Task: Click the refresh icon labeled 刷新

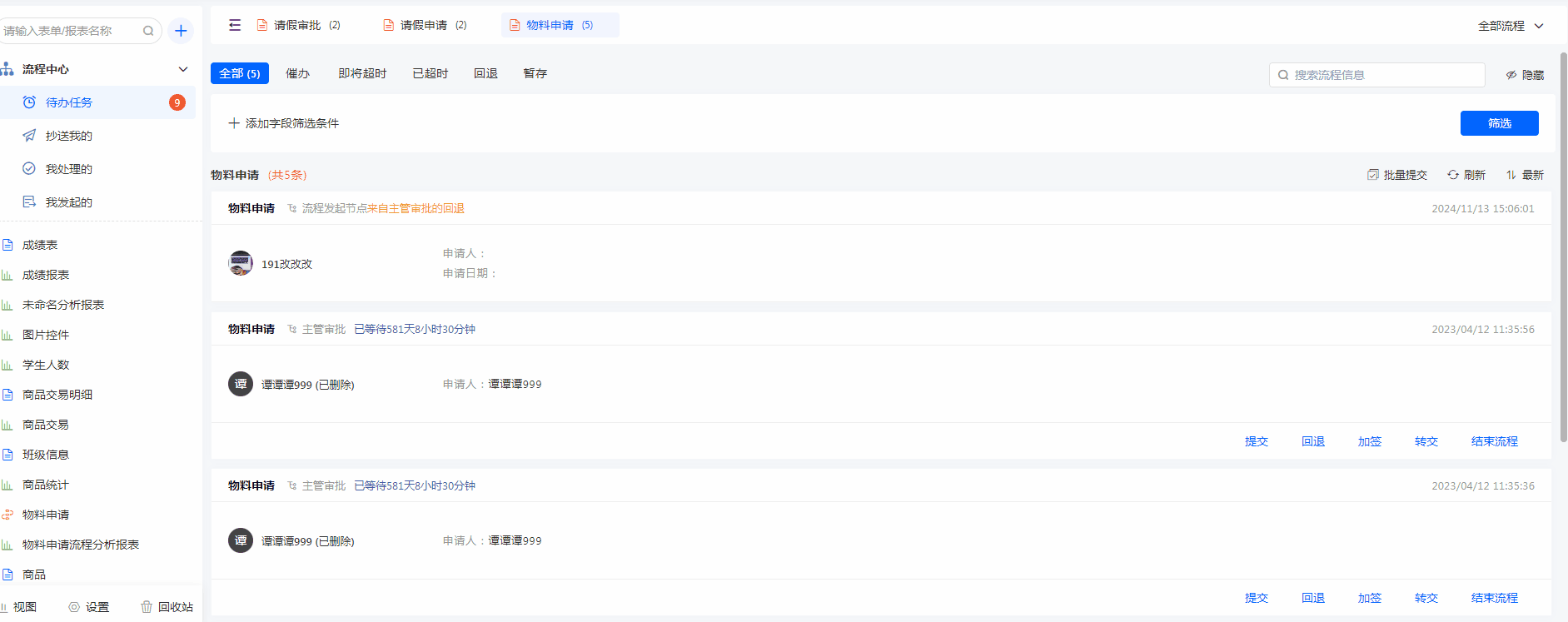Action: 1466,175
